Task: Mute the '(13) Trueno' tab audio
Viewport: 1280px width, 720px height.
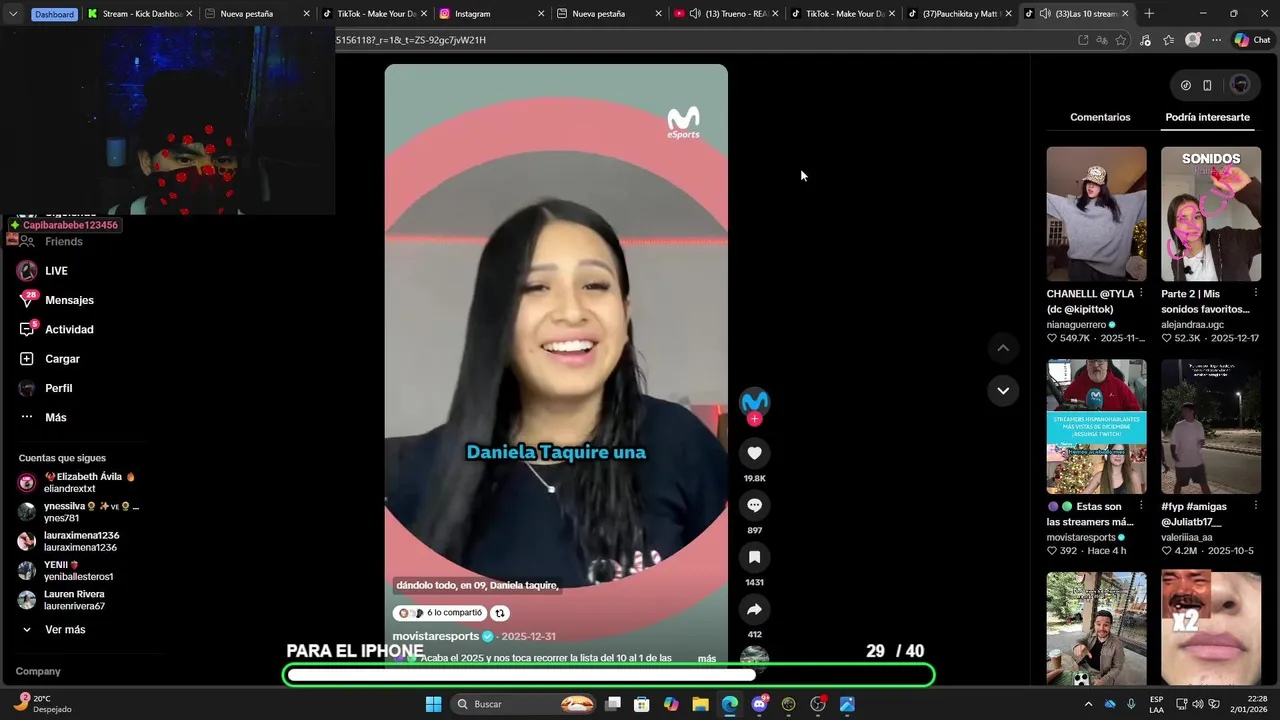Action: coord(694,14)
